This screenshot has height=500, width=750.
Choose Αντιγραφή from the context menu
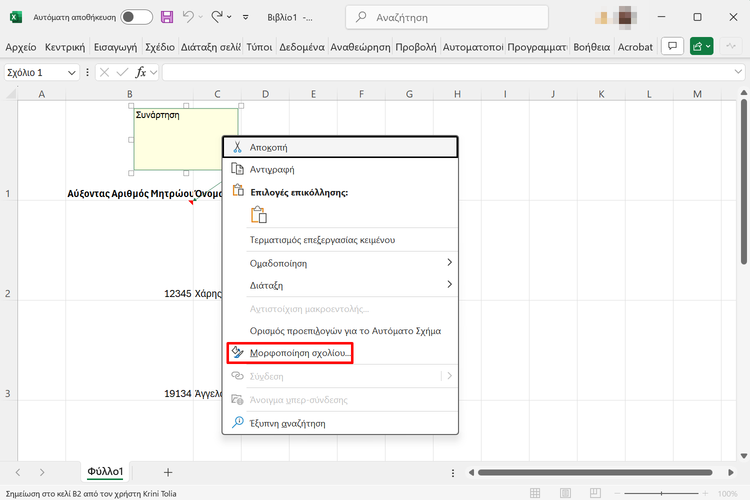click(x=340, y=169)
